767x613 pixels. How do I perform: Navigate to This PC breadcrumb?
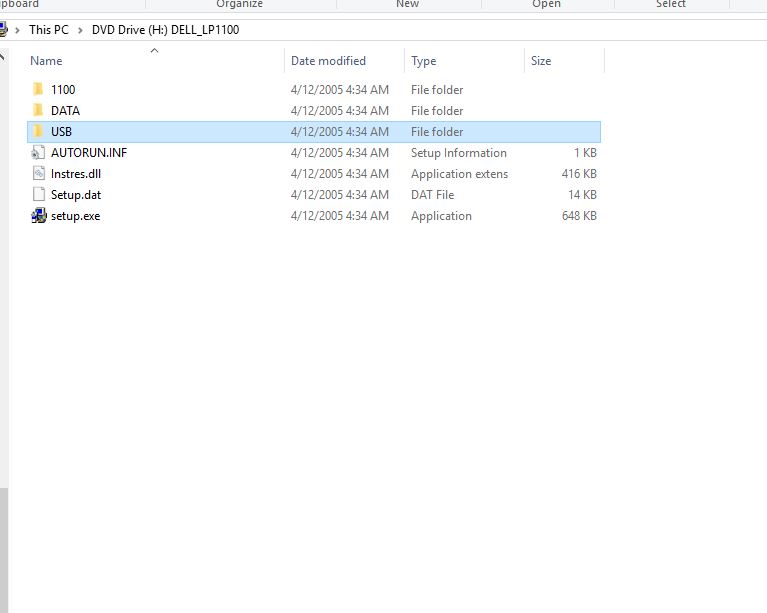[48, 30]
